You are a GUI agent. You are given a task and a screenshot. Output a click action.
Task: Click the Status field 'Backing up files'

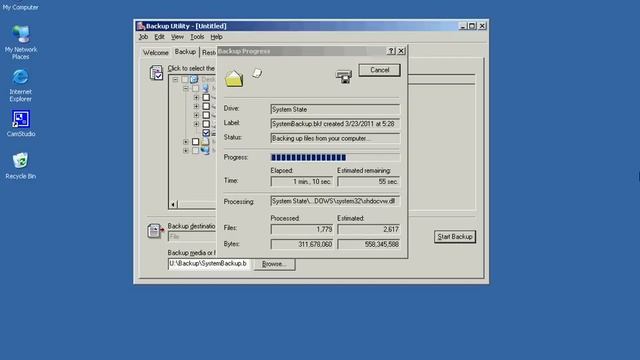click(x=335, y=138)
